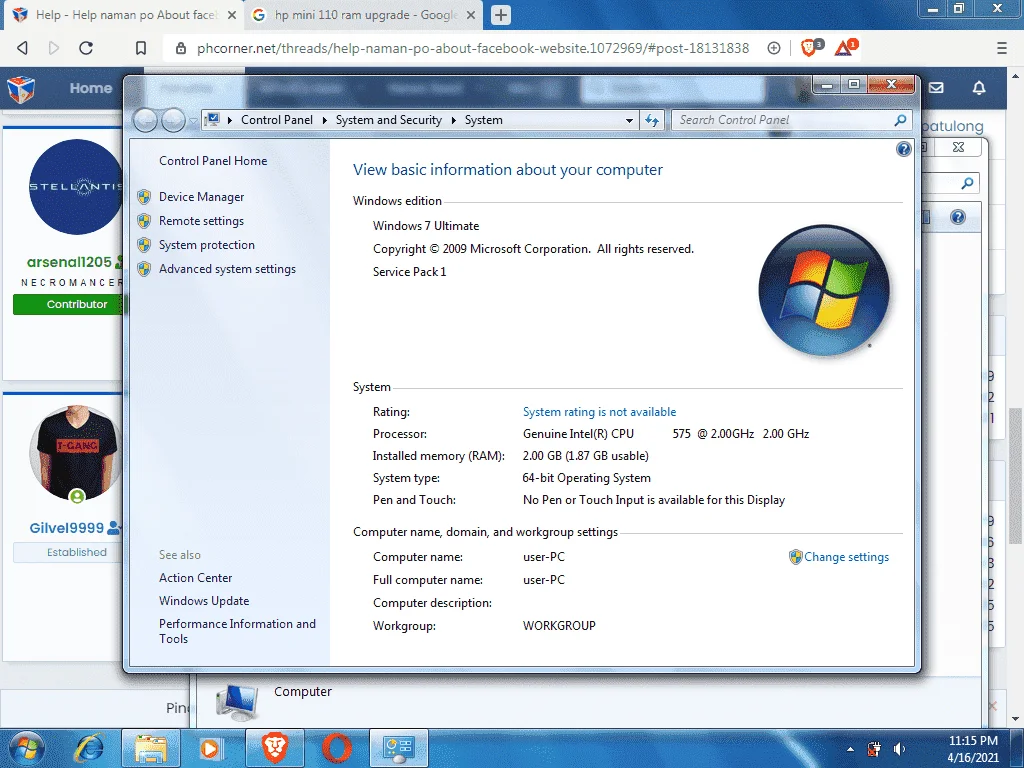Open Windows Update link
This screenshot has height=768, width=1024.
204,601
